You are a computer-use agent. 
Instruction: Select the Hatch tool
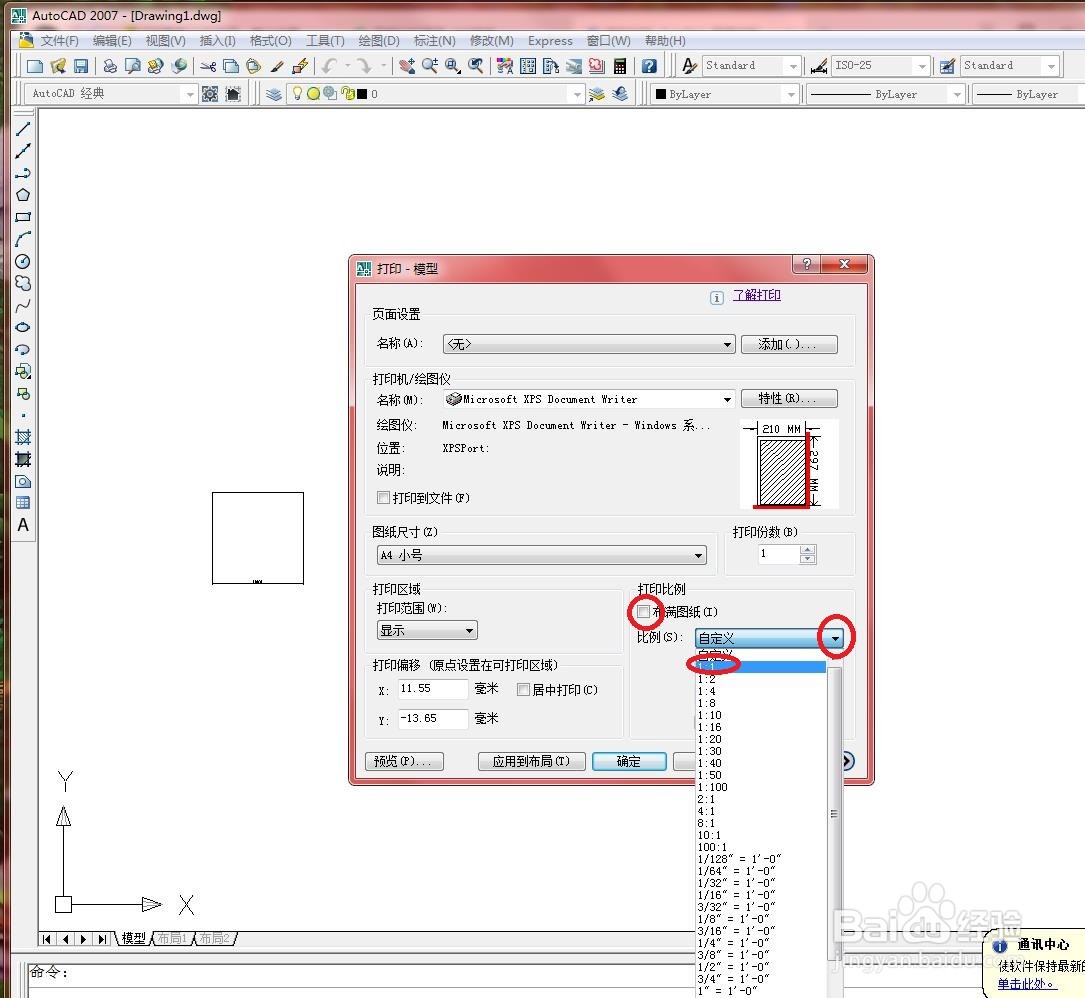tap(23, 437)
